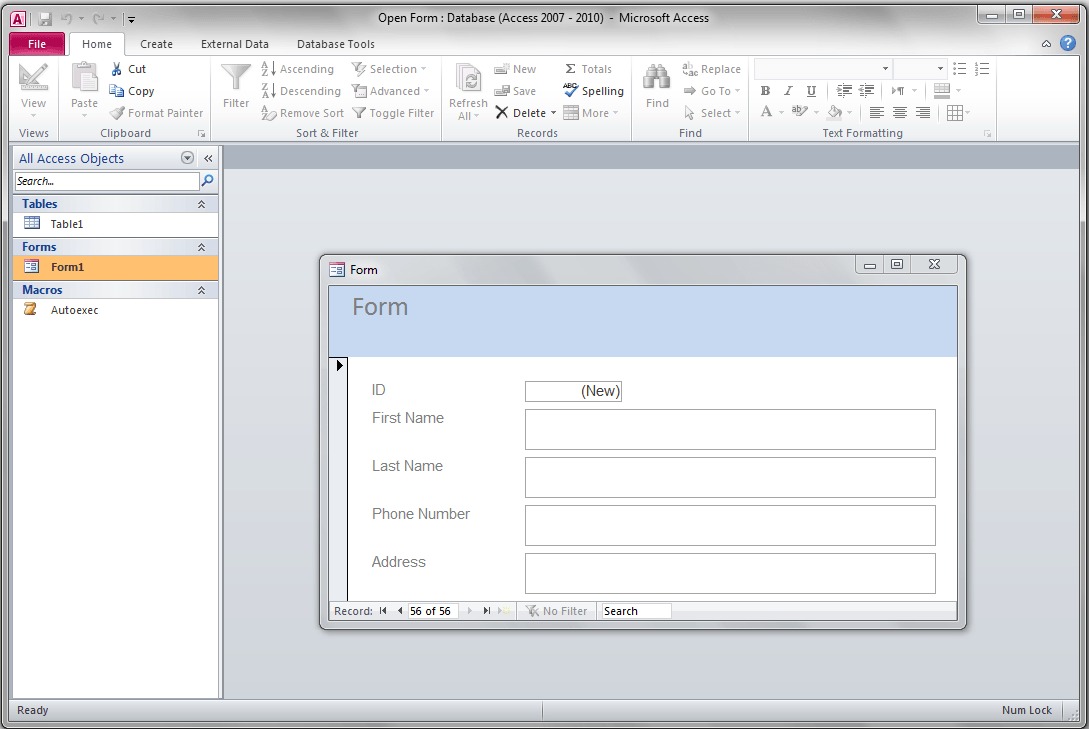1089x729 pixels.
Task: Click the Refresh All icon
Action: pyautogui.click(x=468, y=77)
